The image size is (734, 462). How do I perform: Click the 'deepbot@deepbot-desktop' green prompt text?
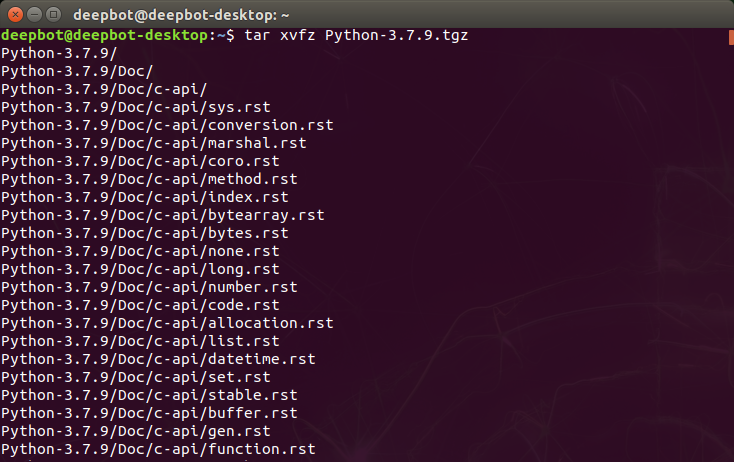(104, 36)
